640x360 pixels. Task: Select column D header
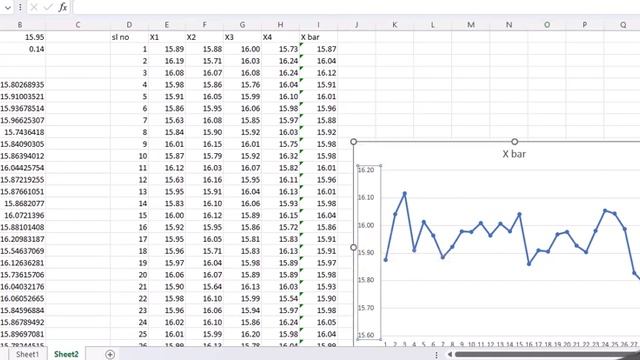pos(129,25)
